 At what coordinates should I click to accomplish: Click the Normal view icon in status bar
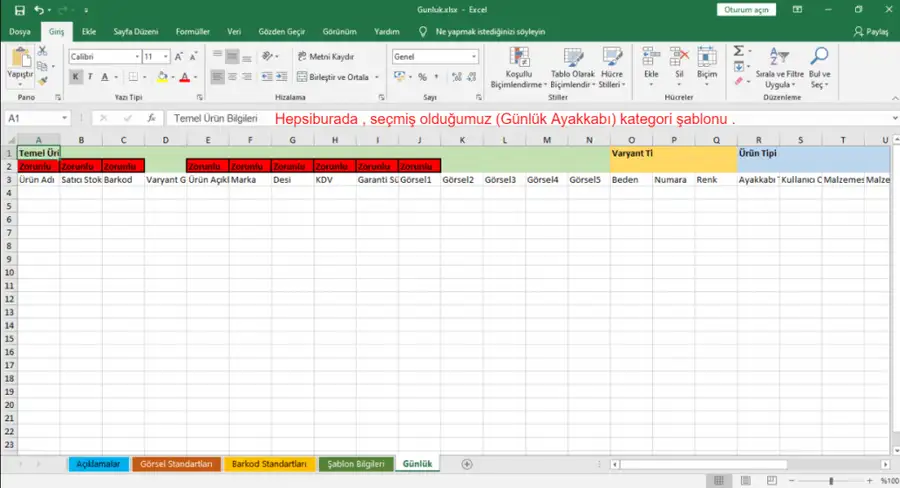(x=719, y=481)
